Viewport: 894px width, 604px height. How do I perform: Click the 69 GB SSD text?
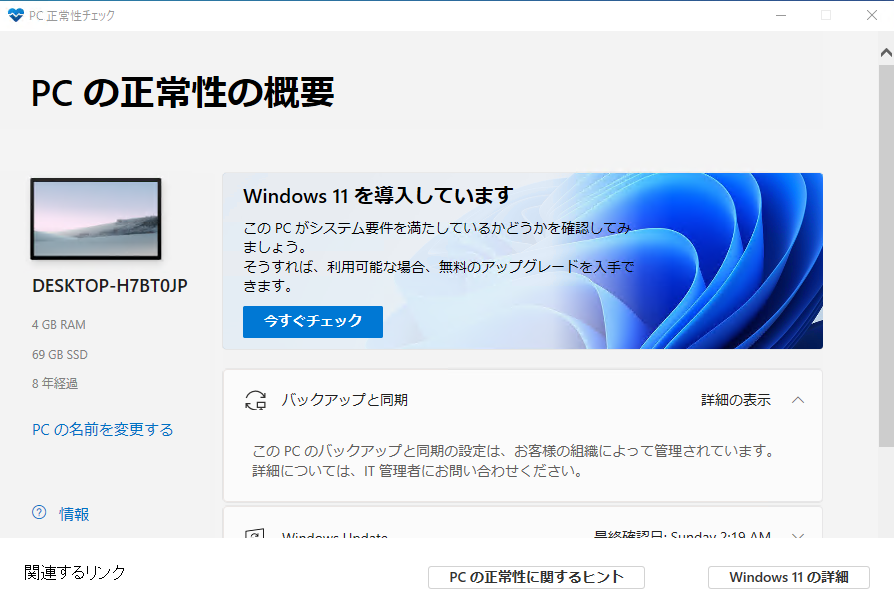tap(60, 355)
